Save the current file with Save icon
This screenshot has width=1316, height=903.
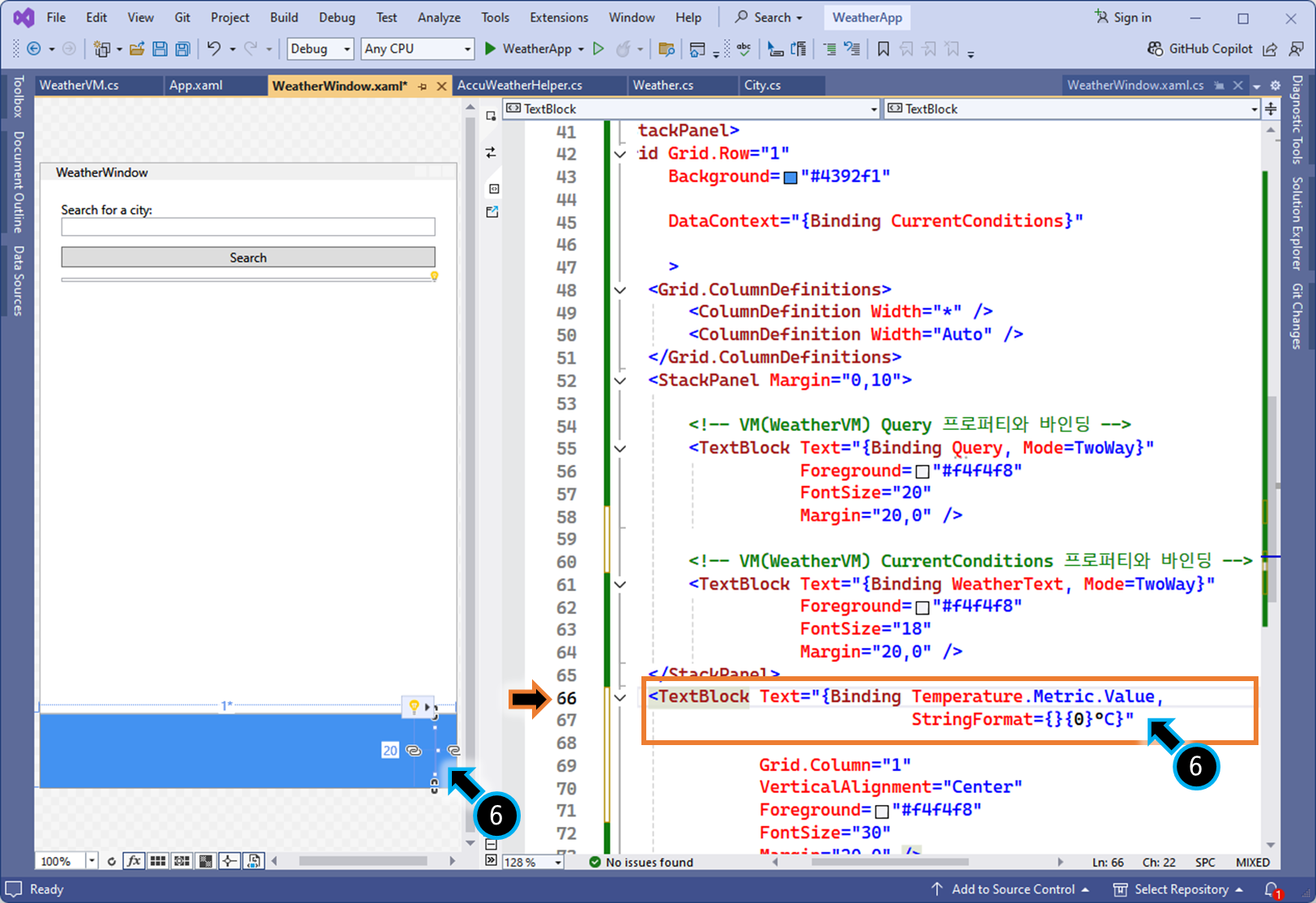160,49
